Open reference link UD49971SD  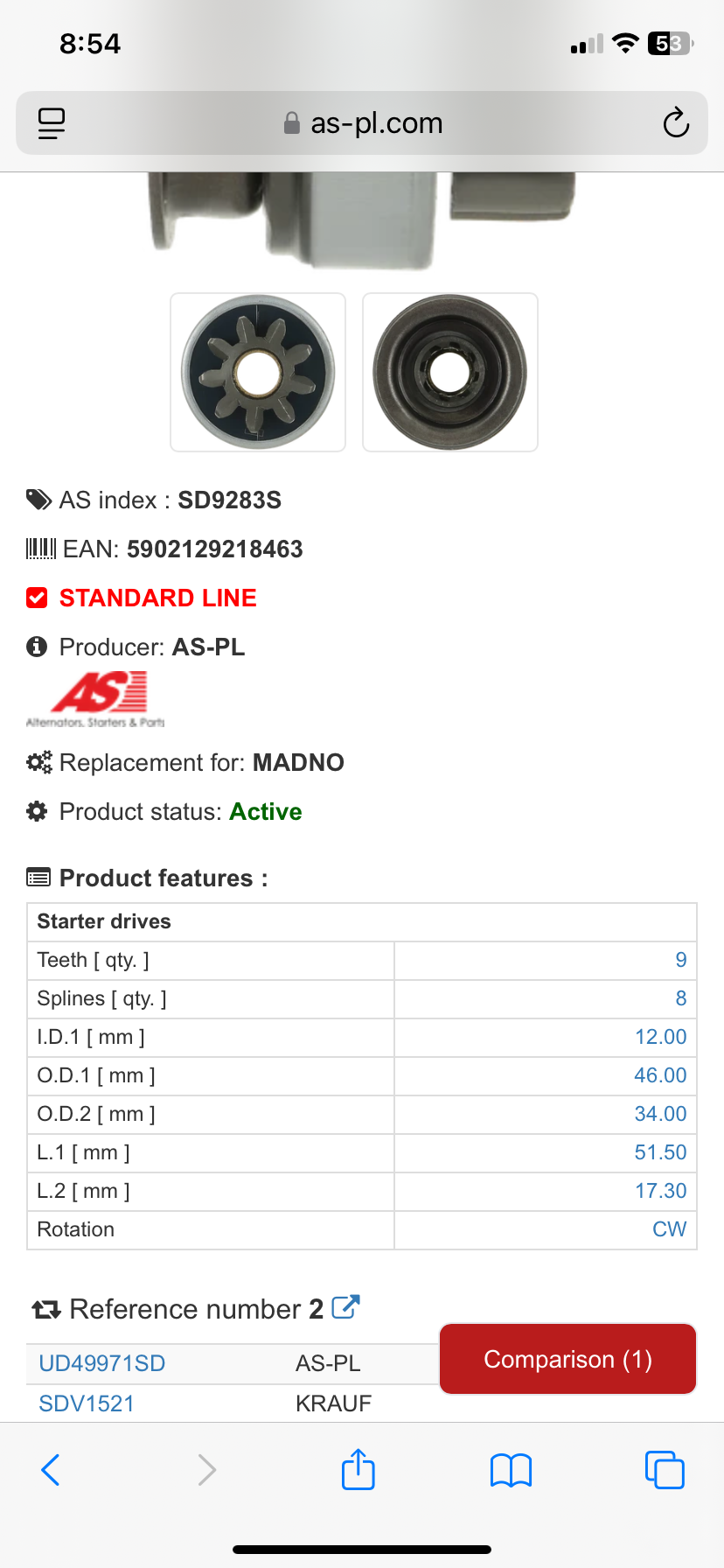point(102,1363)
